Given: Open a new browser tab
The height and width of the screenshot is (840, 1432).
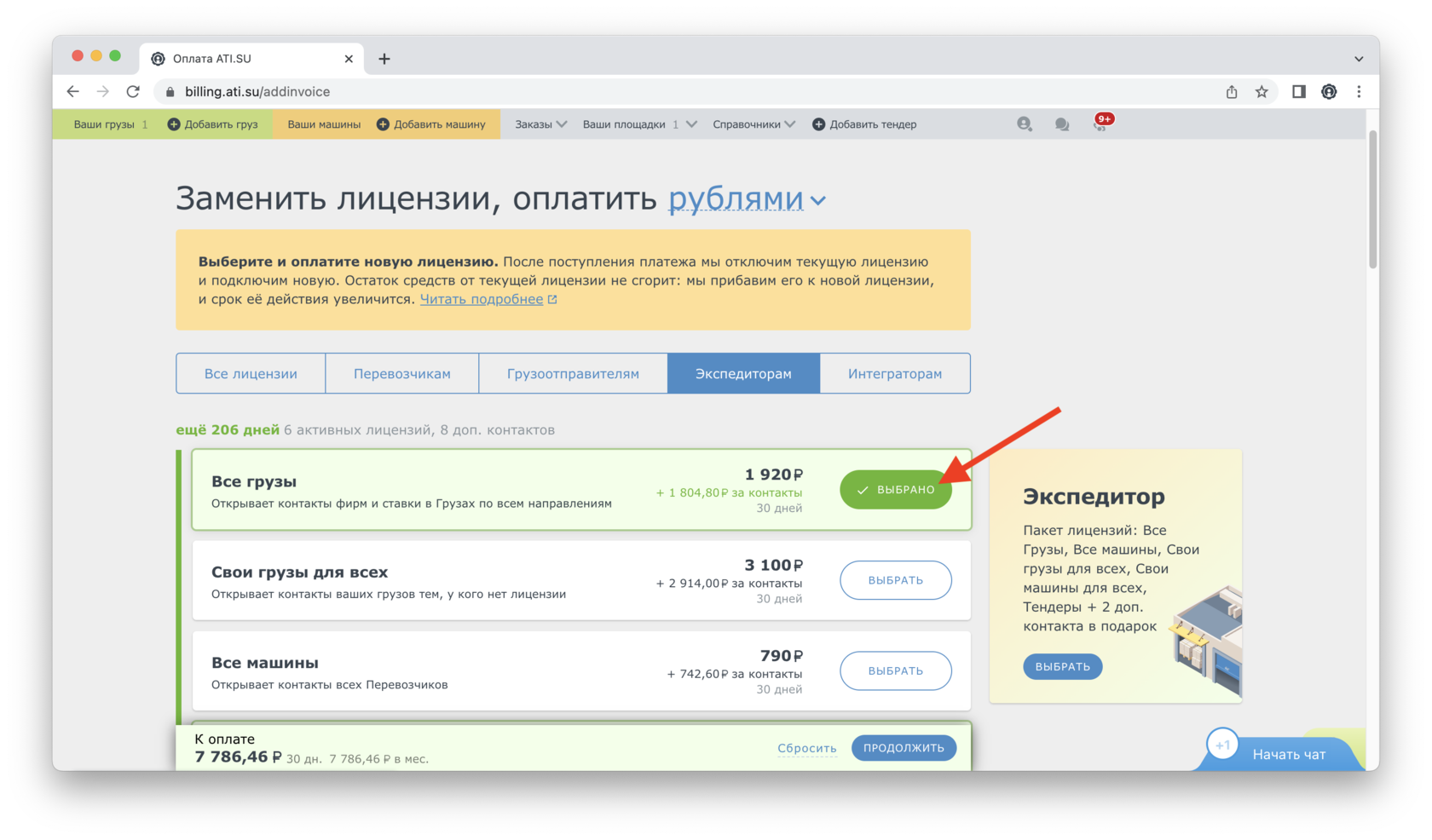Looking at the screenshot, I should point(384,59).
